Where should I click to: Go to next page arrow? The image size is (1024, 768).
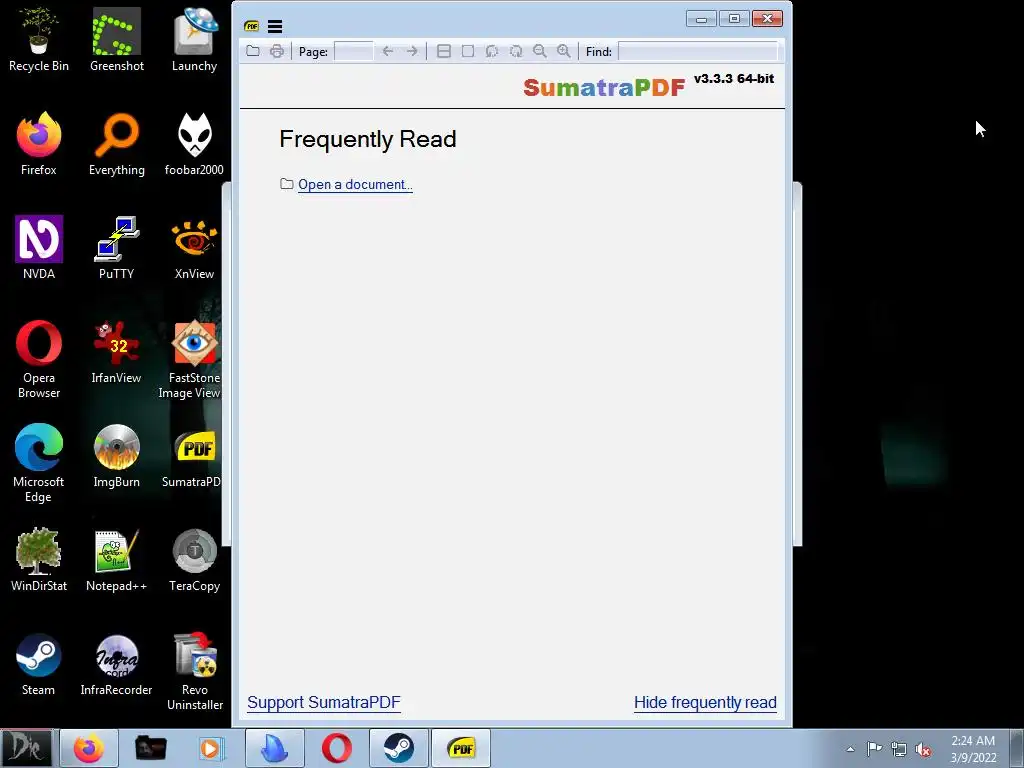coord(412,51)
